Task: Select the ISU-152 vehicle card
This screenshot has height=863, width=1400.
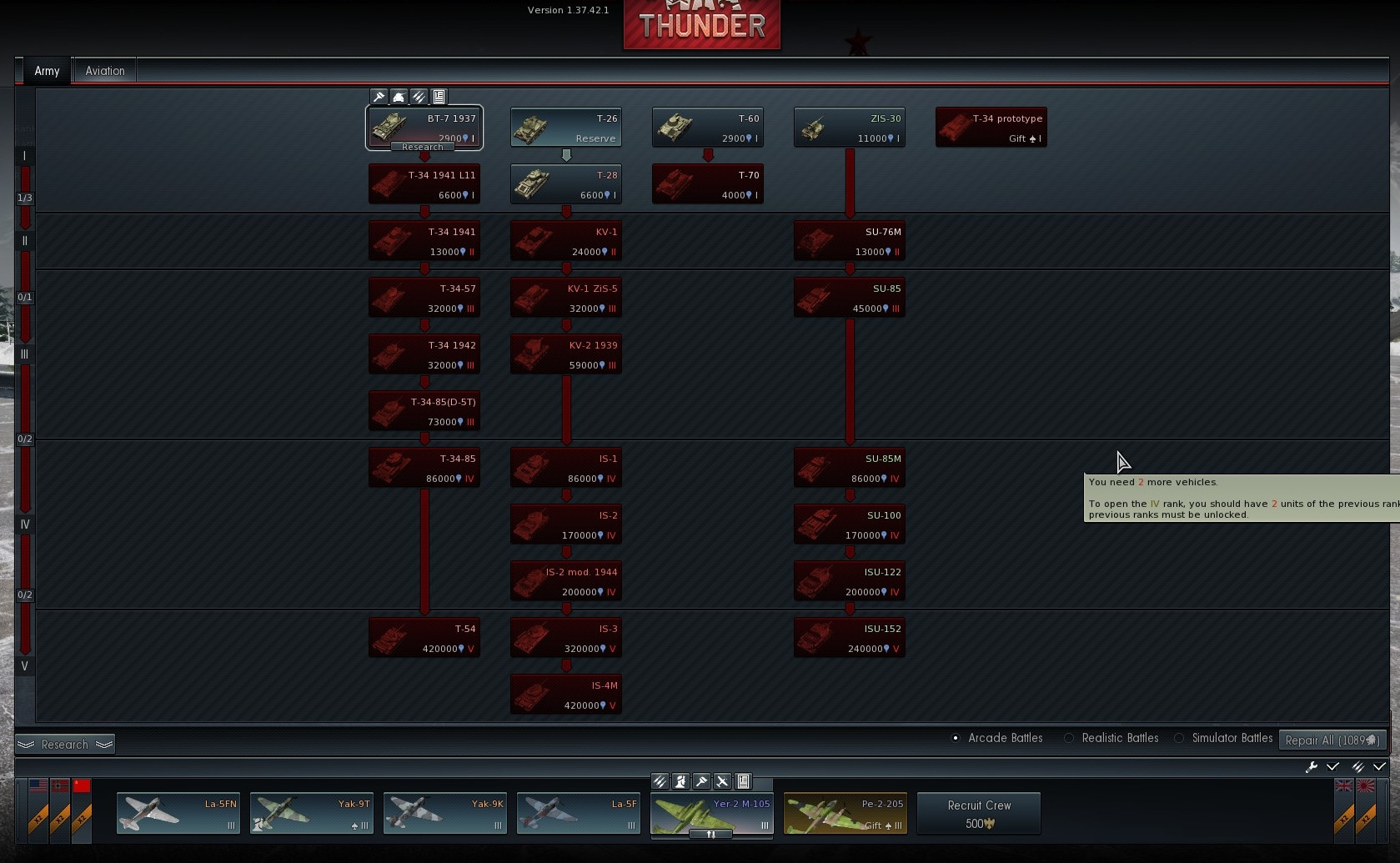Action: tap(850, 638)
